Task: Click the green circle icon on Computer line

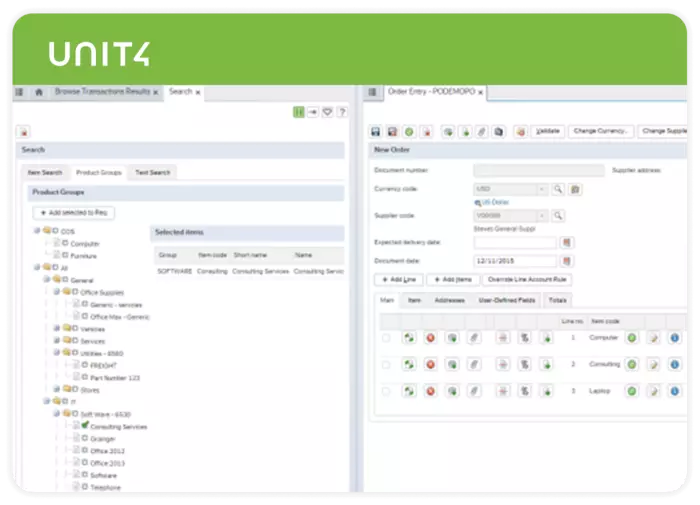Action: click(632, 338)
